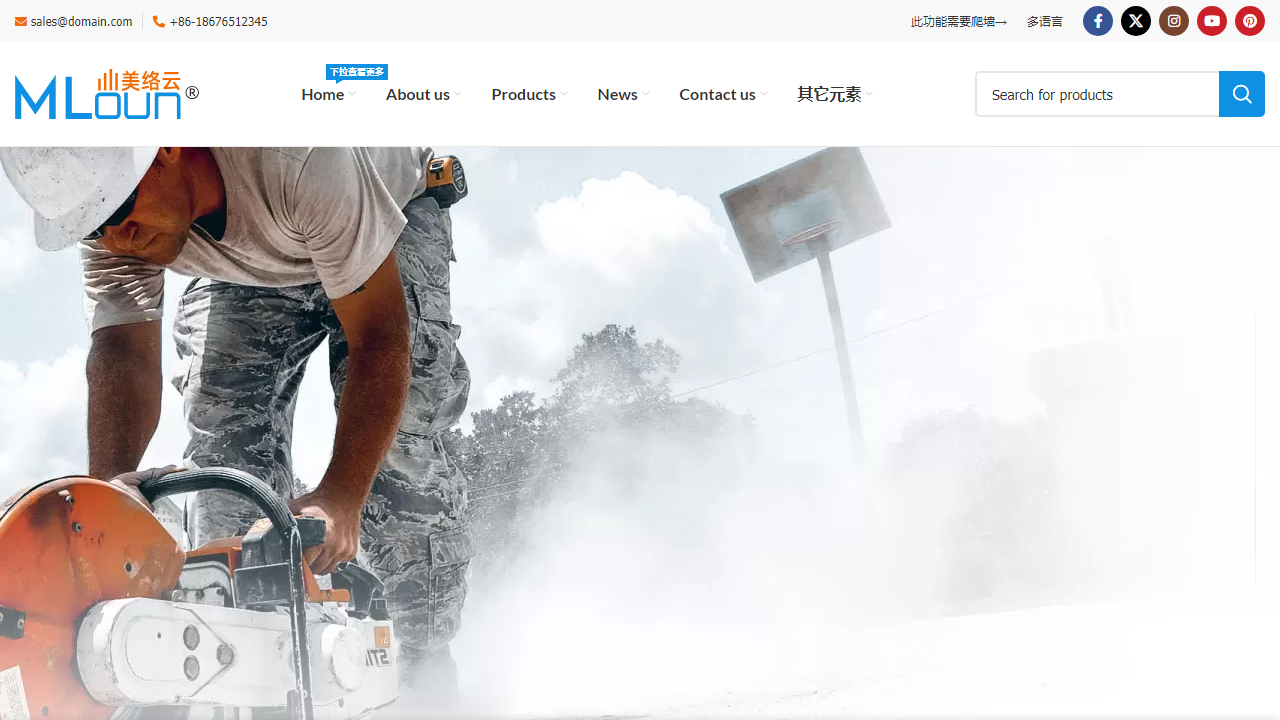Click the phone handset icon

[159, 21]
